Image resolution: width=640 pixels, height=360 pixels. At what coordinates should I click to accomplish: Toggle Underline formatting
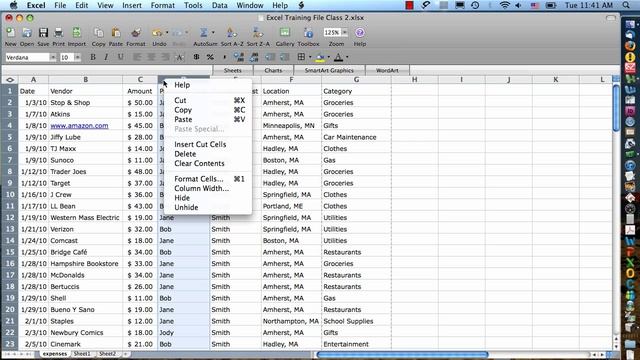tap(120, 57)
